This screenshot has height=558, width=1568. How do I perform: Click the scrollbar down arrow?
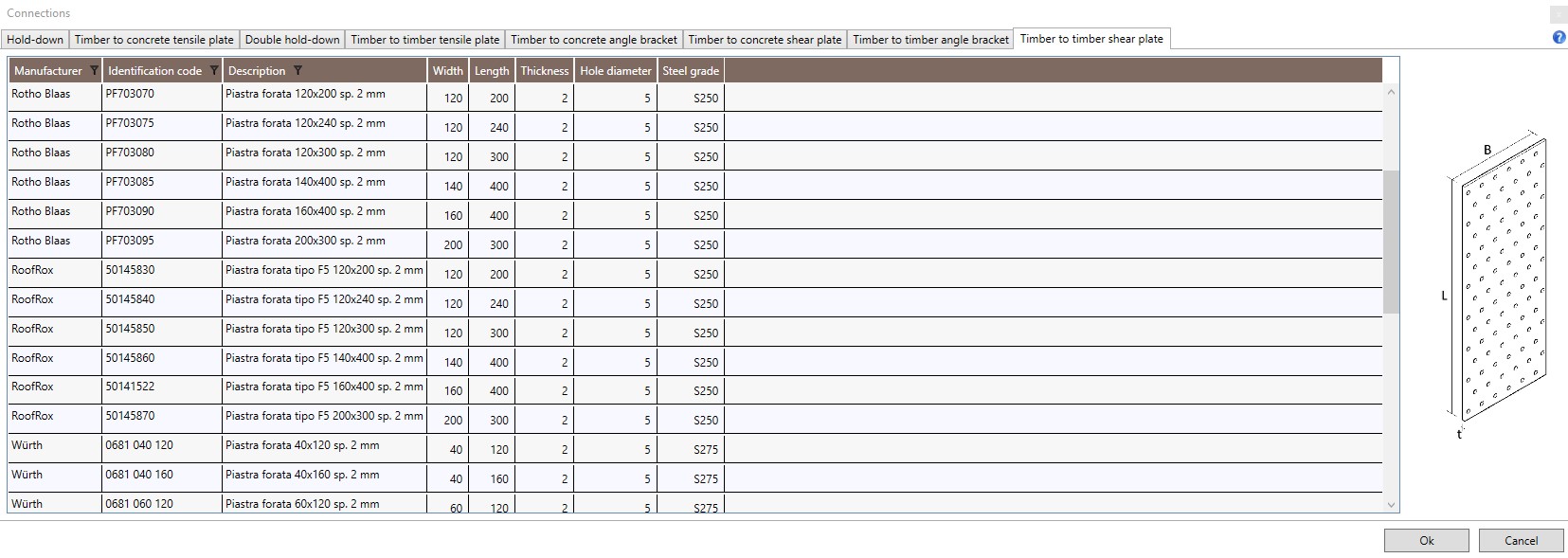point(1391,505)
